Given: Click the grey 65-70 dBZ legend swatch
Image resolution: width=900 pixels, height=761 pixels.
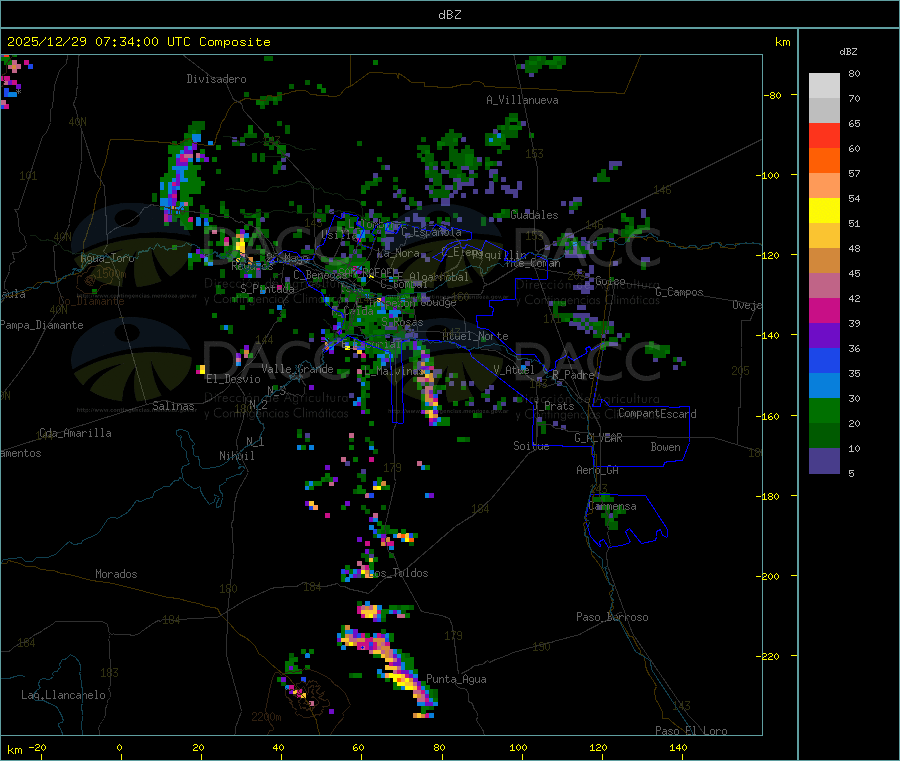Looking at the screenshot, I should [824, 111].
